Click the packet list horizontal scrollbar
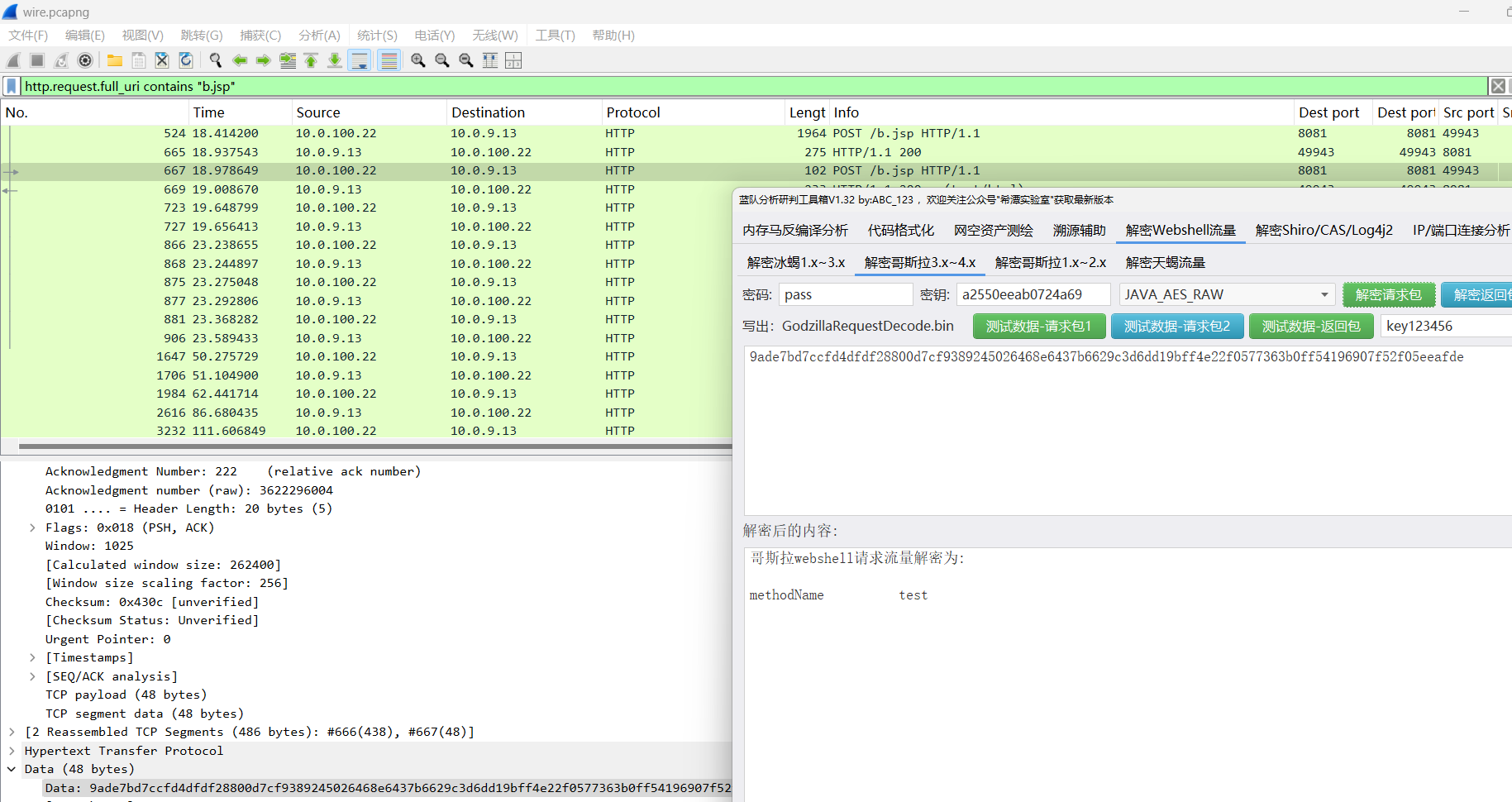Screen dimensions: 1512x802 click(374, 446)
